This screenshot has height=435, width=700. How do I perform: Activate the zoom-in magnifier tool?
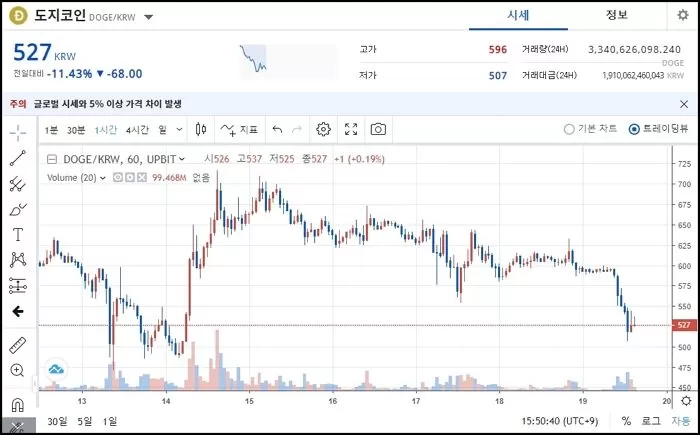tap(17, 370)
